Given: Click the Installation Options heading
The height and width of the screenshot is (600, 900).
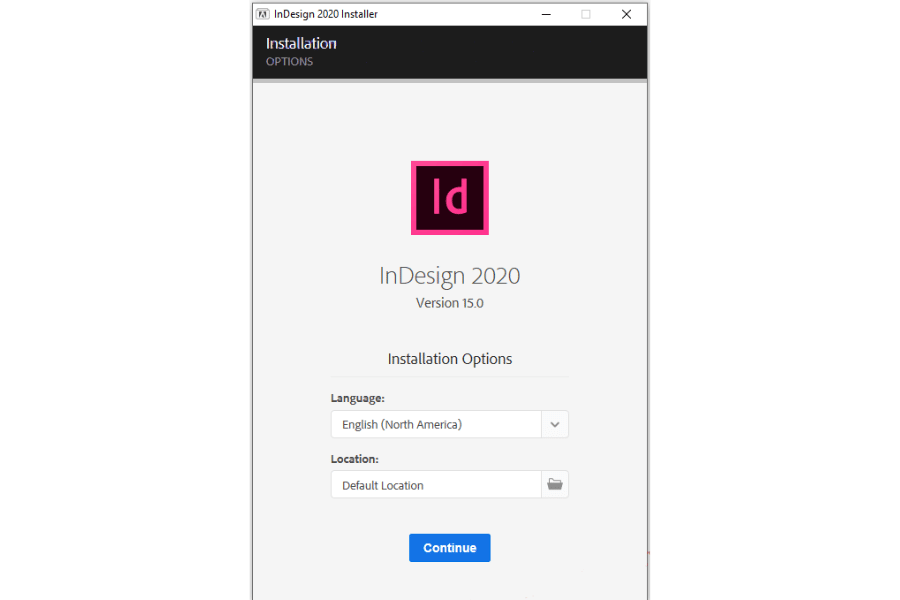Looking at the screenshot, I should point(449,359).
